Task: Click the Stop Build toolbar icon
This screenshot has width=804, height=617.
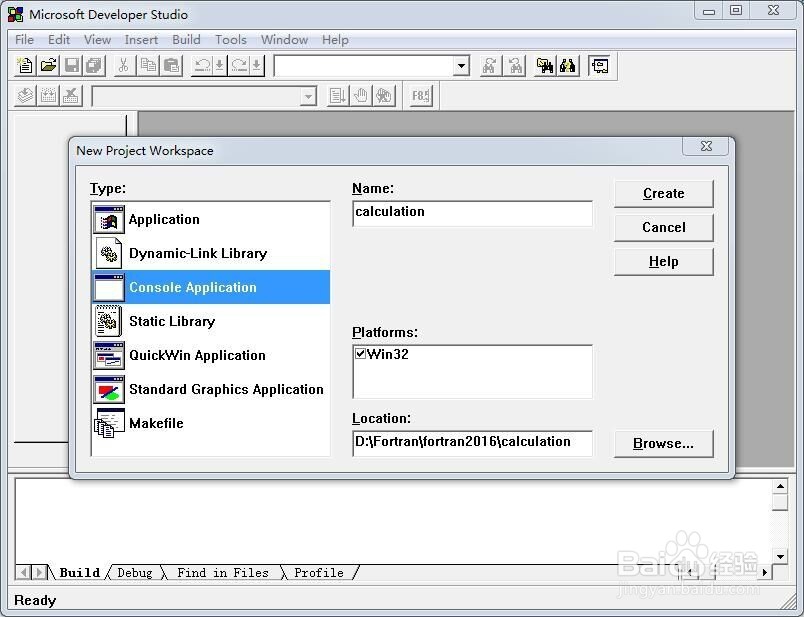Action: coord(71,96)
